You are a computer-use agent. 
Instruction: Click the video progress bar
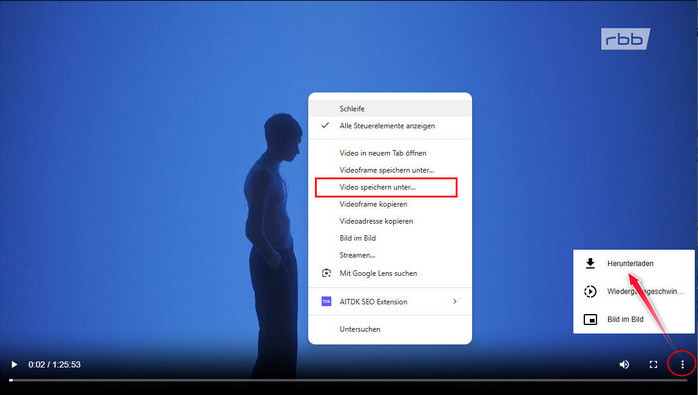coord(349,380)
